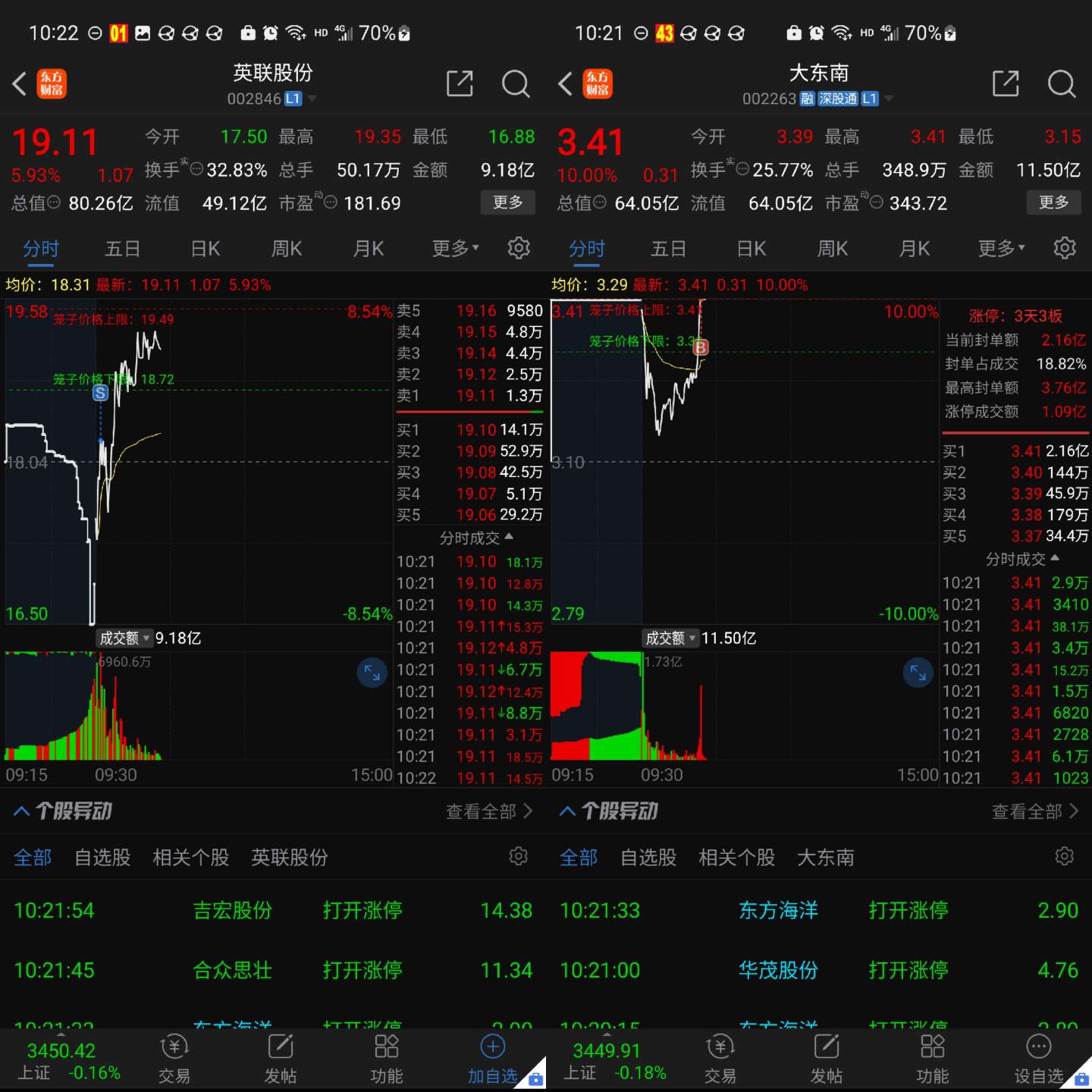The image size is (1092, 1092).
Task: Open 合众思壮 alert row at 10:21:45
Action: click(273, 970)
